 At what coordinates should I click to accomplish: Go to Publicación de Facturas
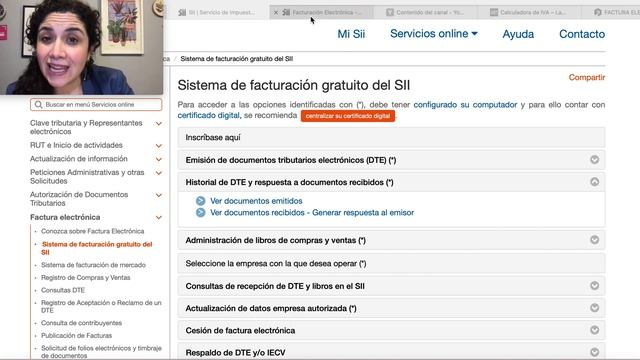[76, 336]
